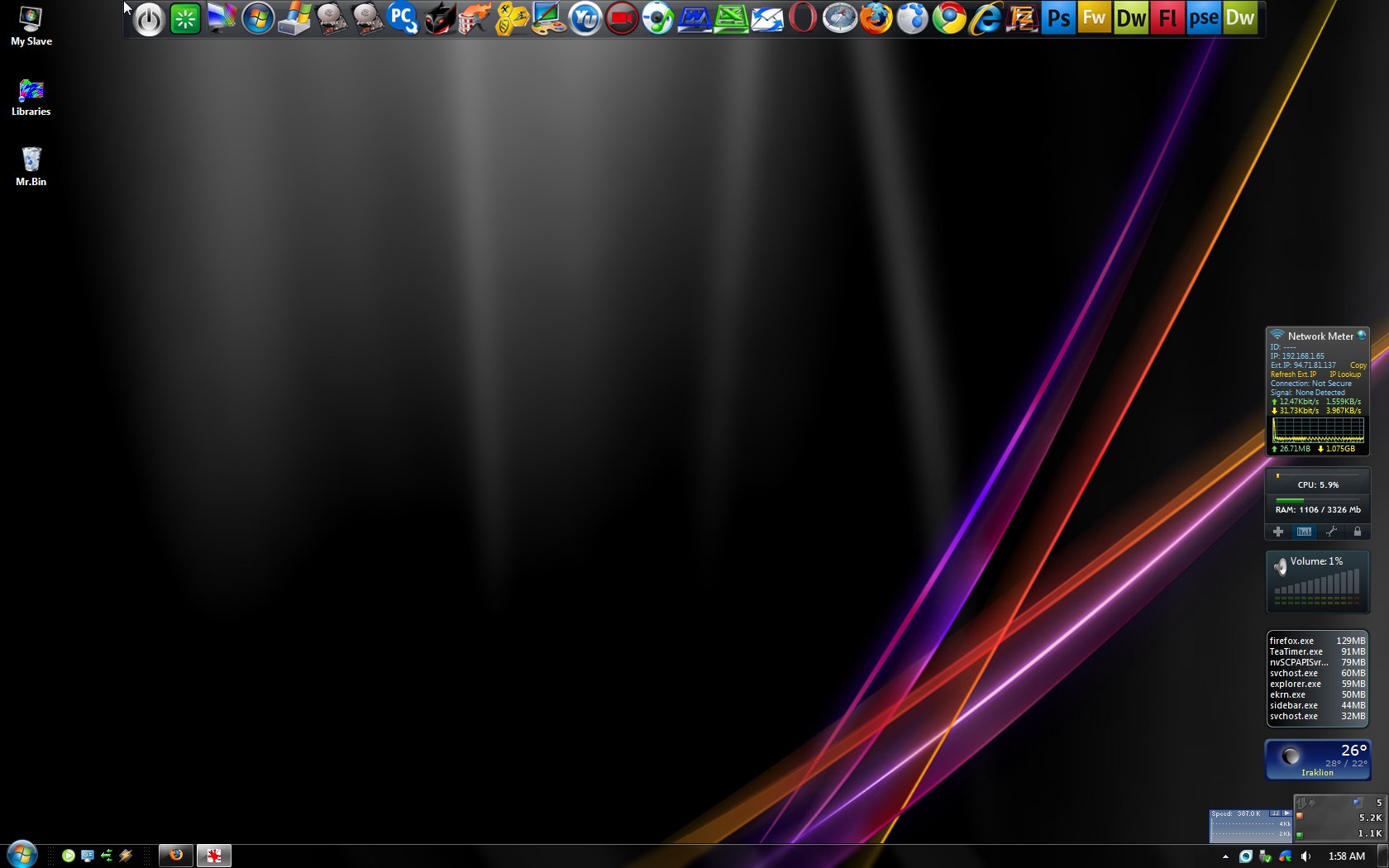Toggle the graph view button in CPU gadget
This screenshot has width=1389, height=868.
pyautogui.click(x=1304, y=532)
